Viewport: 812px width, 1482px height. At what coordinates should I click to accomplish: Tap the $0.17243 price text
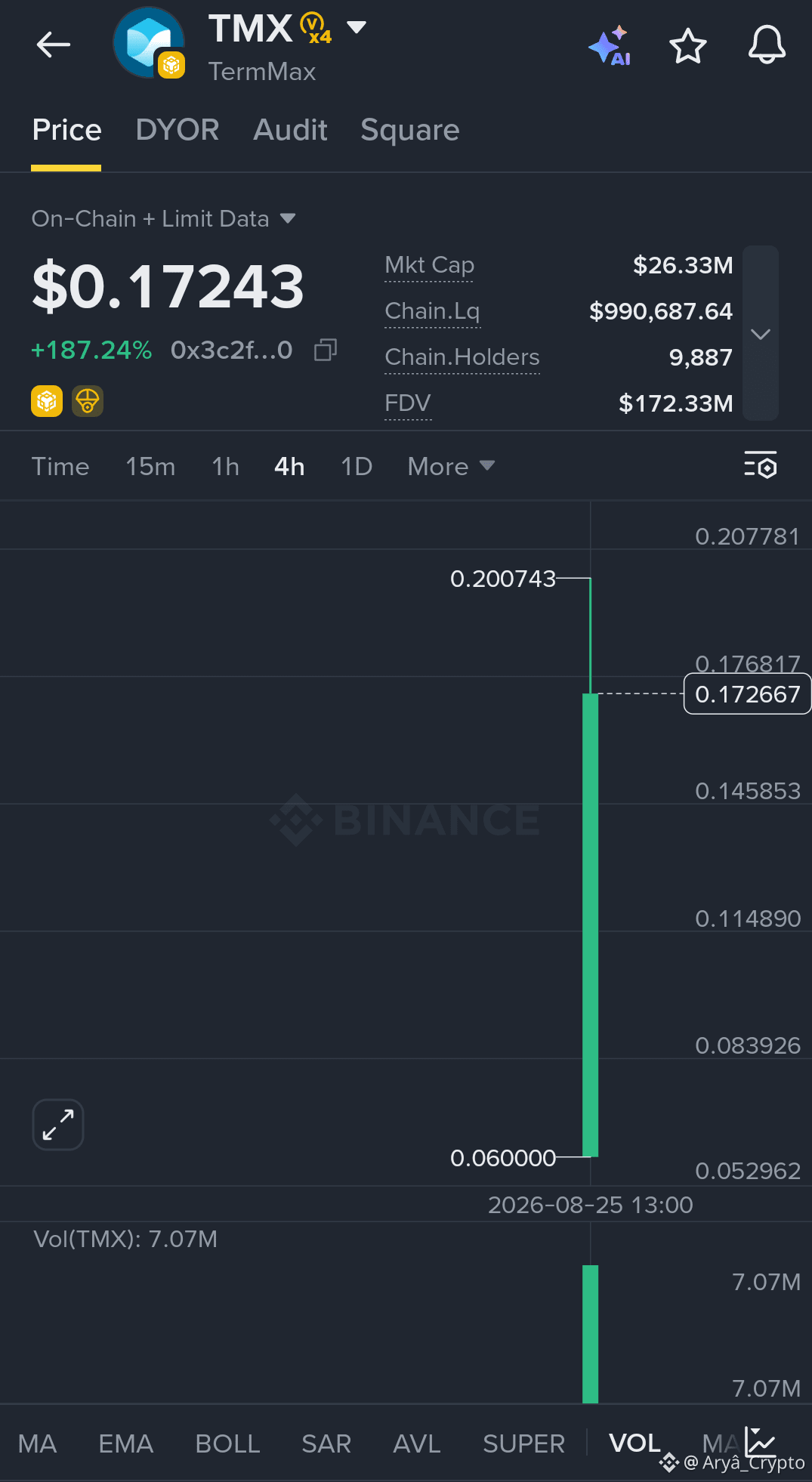pos(168,286)
